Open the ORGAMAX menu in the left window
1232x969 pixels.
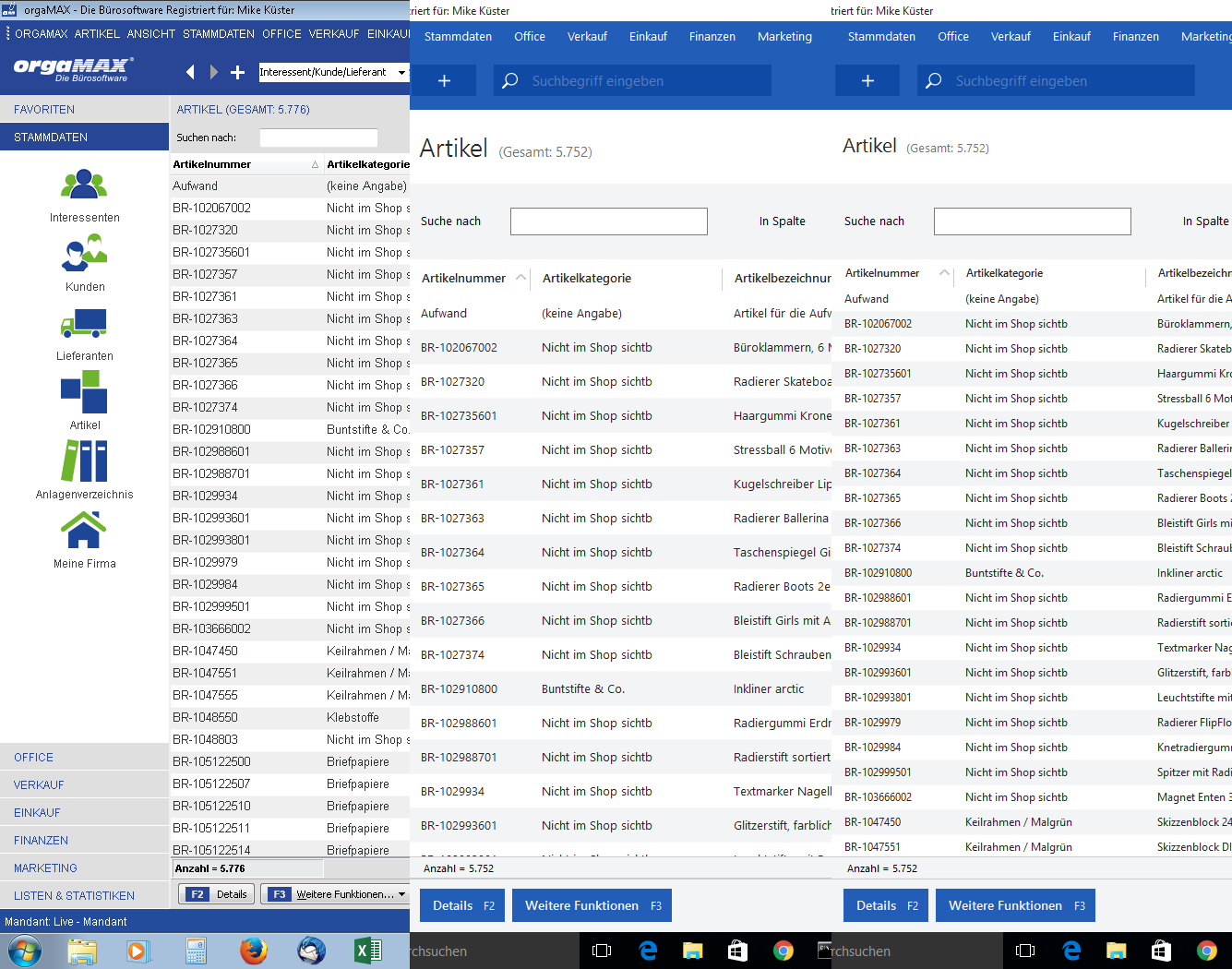42,33
